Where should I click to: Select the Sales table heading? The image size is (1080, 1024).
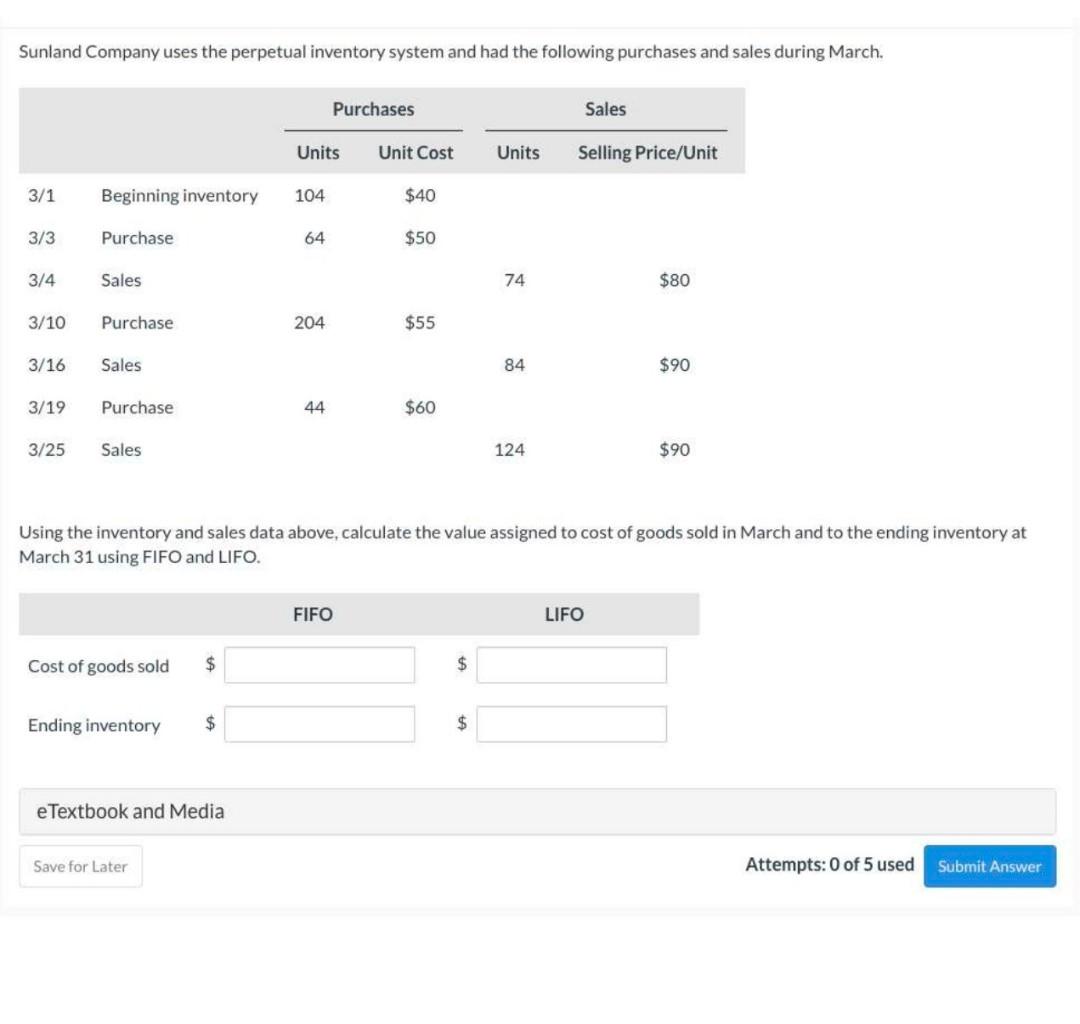coord(605,109)
